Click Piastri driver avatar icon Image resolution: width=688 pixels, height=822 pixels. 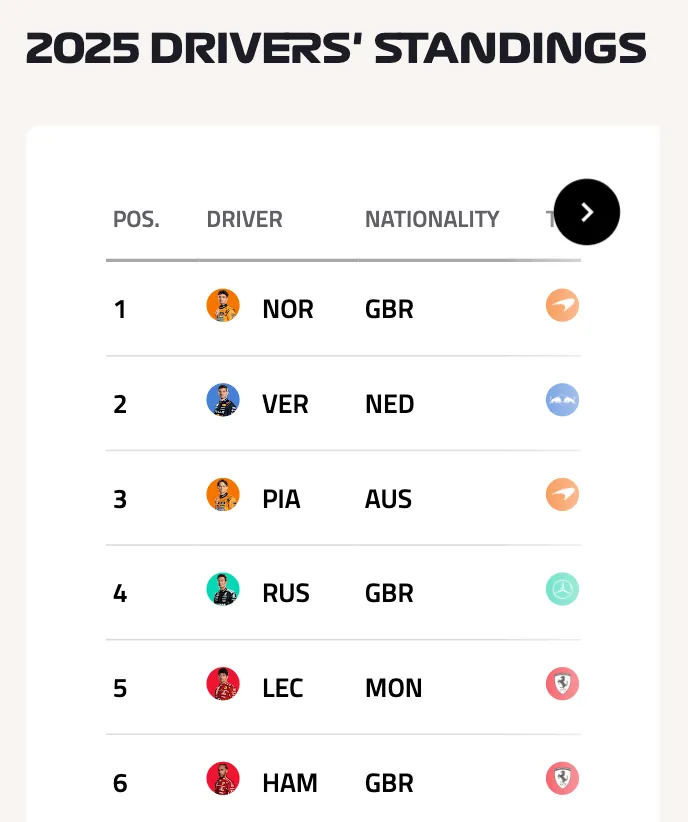(223, 495)
